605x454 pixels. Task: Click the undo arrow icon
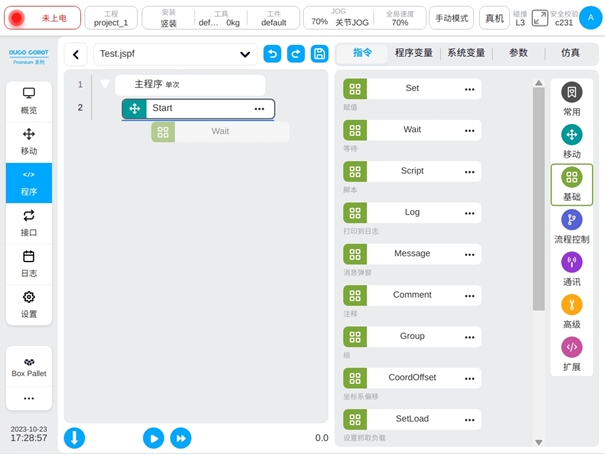(x=272, y=54)
